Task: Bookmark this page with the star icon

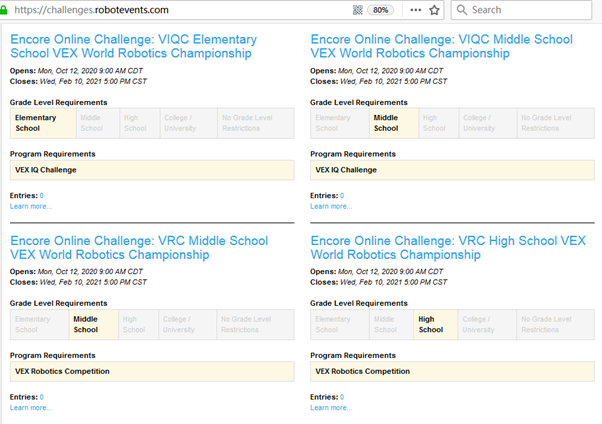Action: (434, 10)
